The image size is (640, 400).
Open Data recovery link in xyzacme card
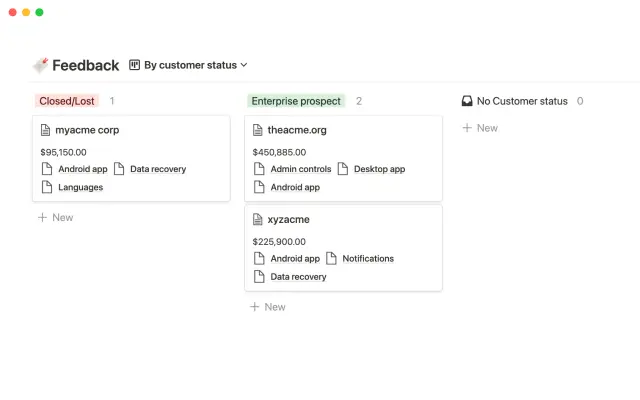tap(298, 277)
